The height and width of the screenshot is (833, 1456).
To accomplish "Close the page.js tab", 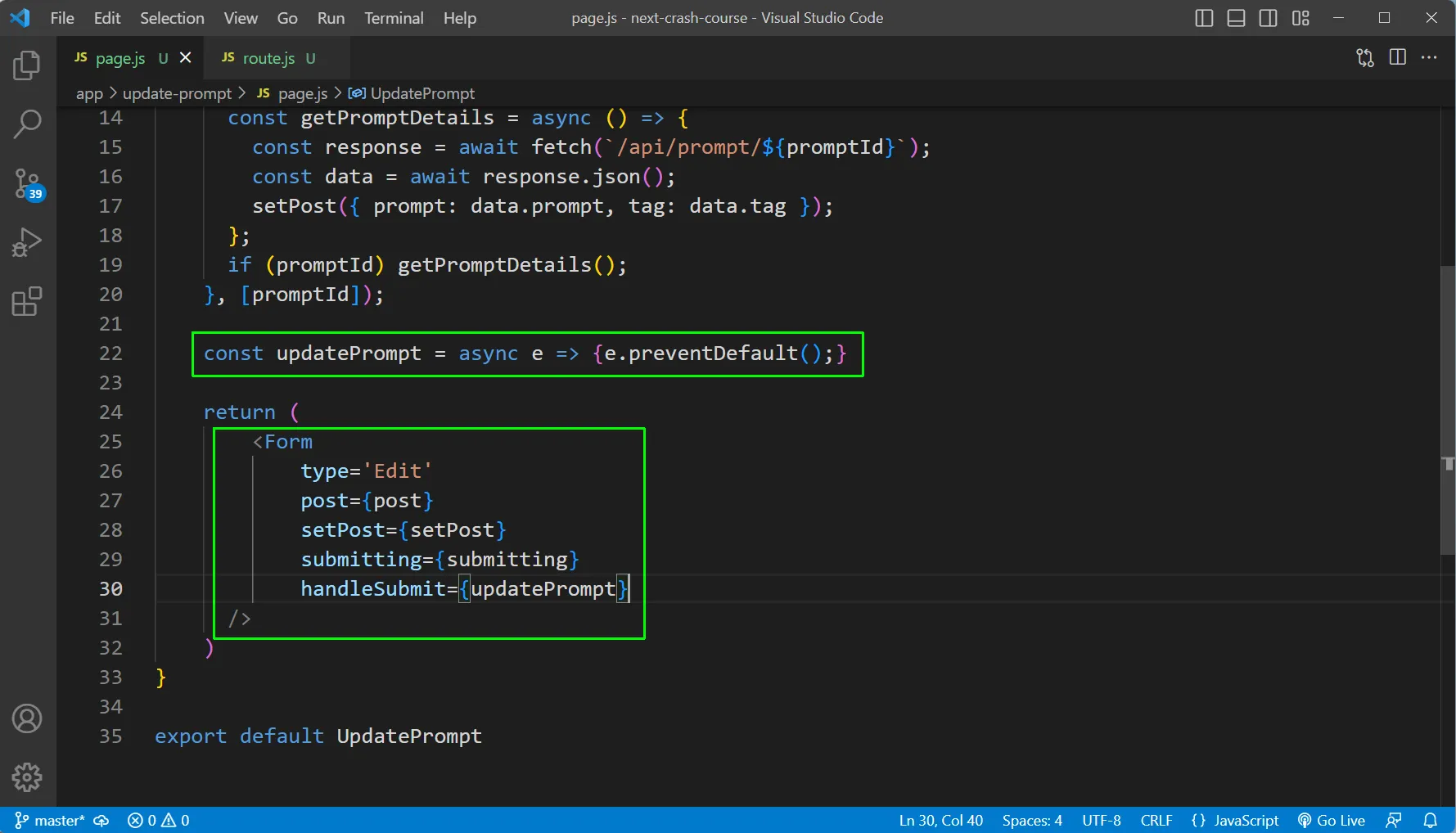I will tap(186, 57).
